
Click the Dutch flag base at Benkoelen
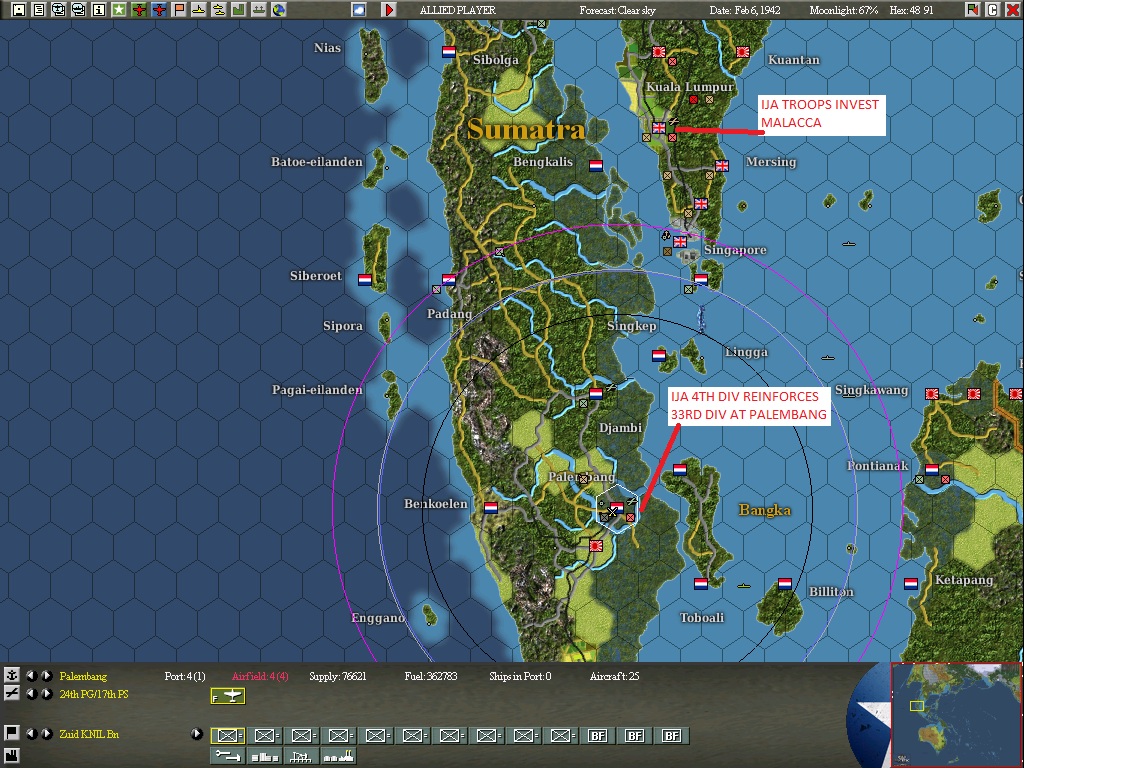pyautogui.click(x=491, y=508)
